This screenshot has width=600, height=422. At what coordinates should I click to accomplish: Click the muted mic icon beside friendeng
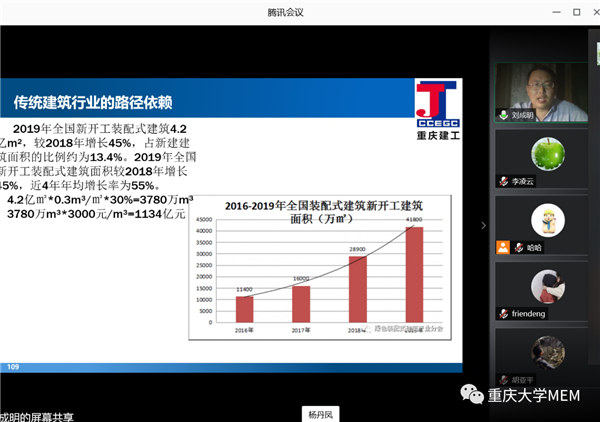coord(504,314)
